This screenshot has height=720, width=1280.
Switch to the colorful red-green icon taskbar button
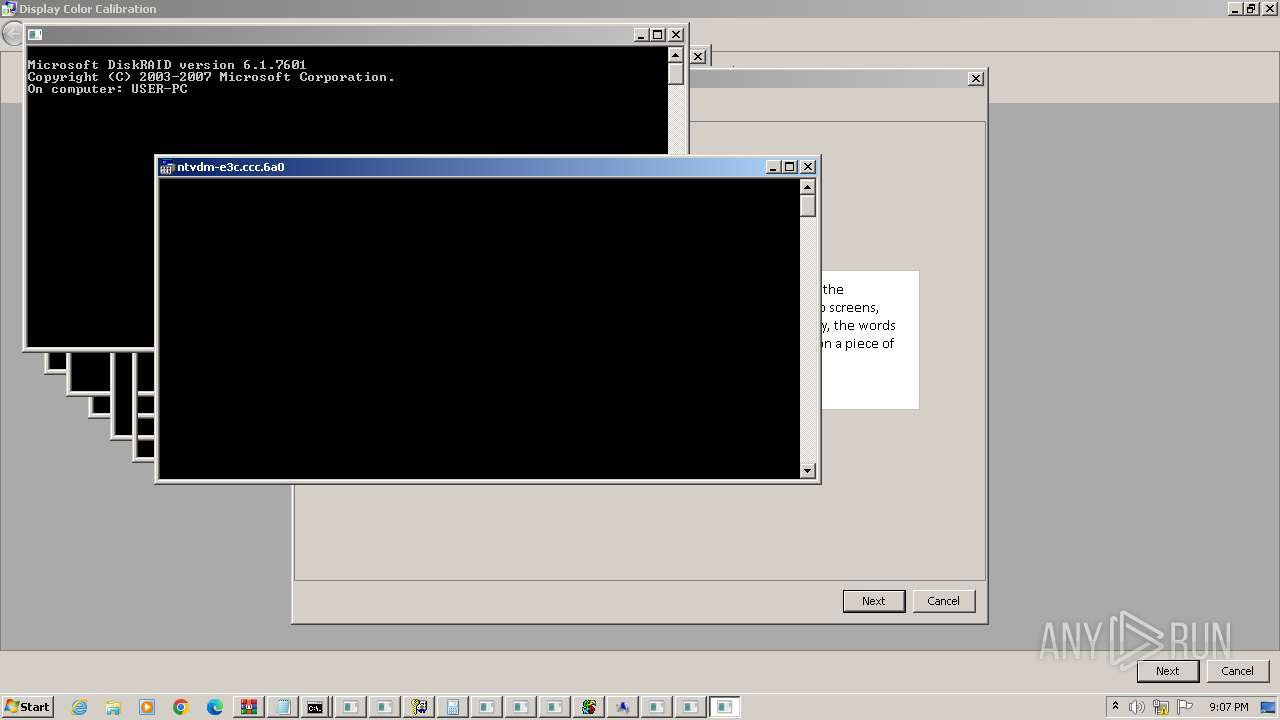pyautogui.click(x=588, y=707)
